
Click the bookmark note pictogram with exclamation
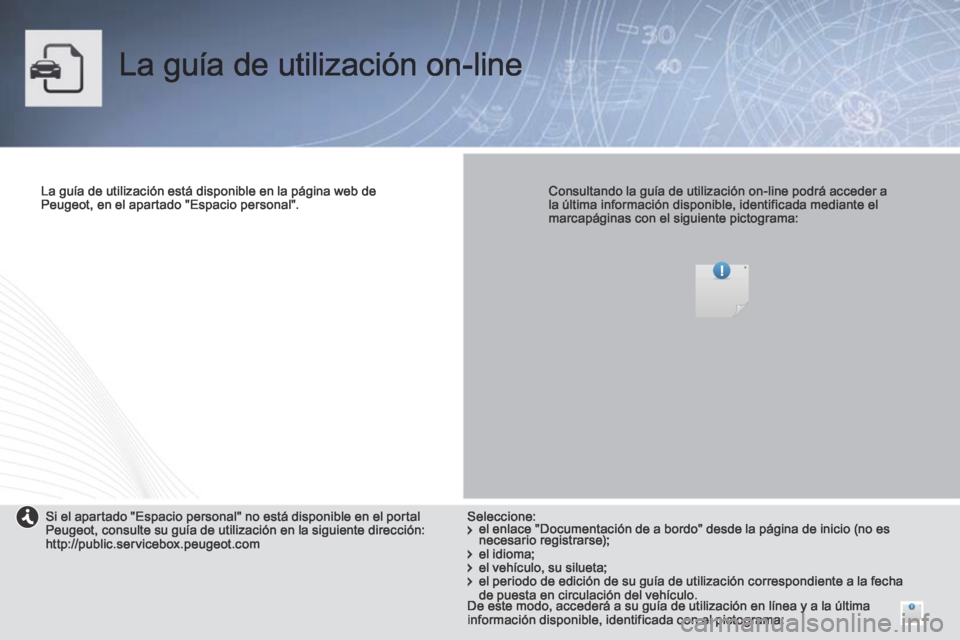click(722, 290)
